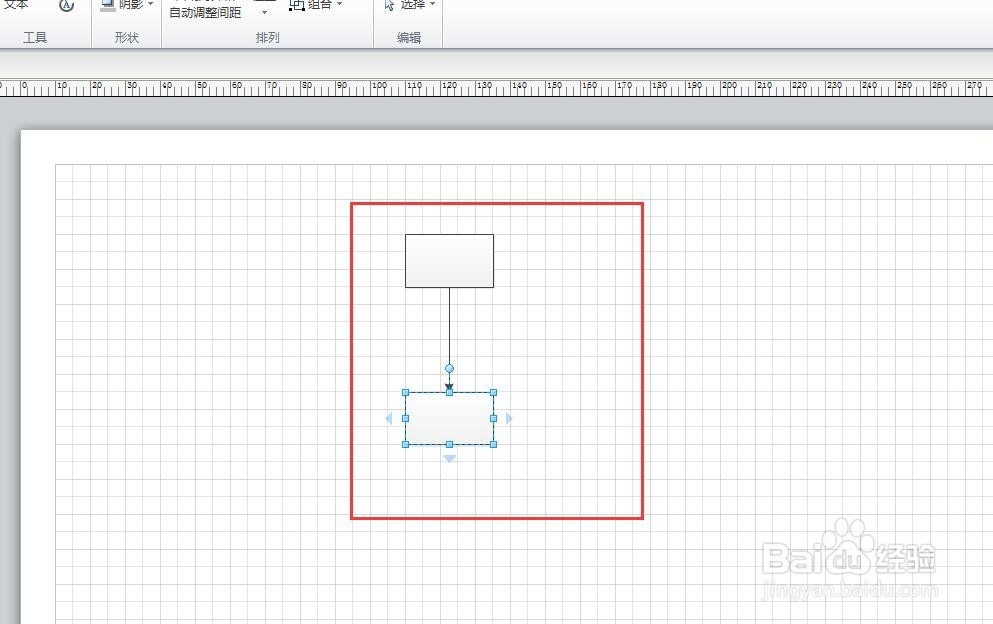Click the top-right selection handle

point(493,392)
